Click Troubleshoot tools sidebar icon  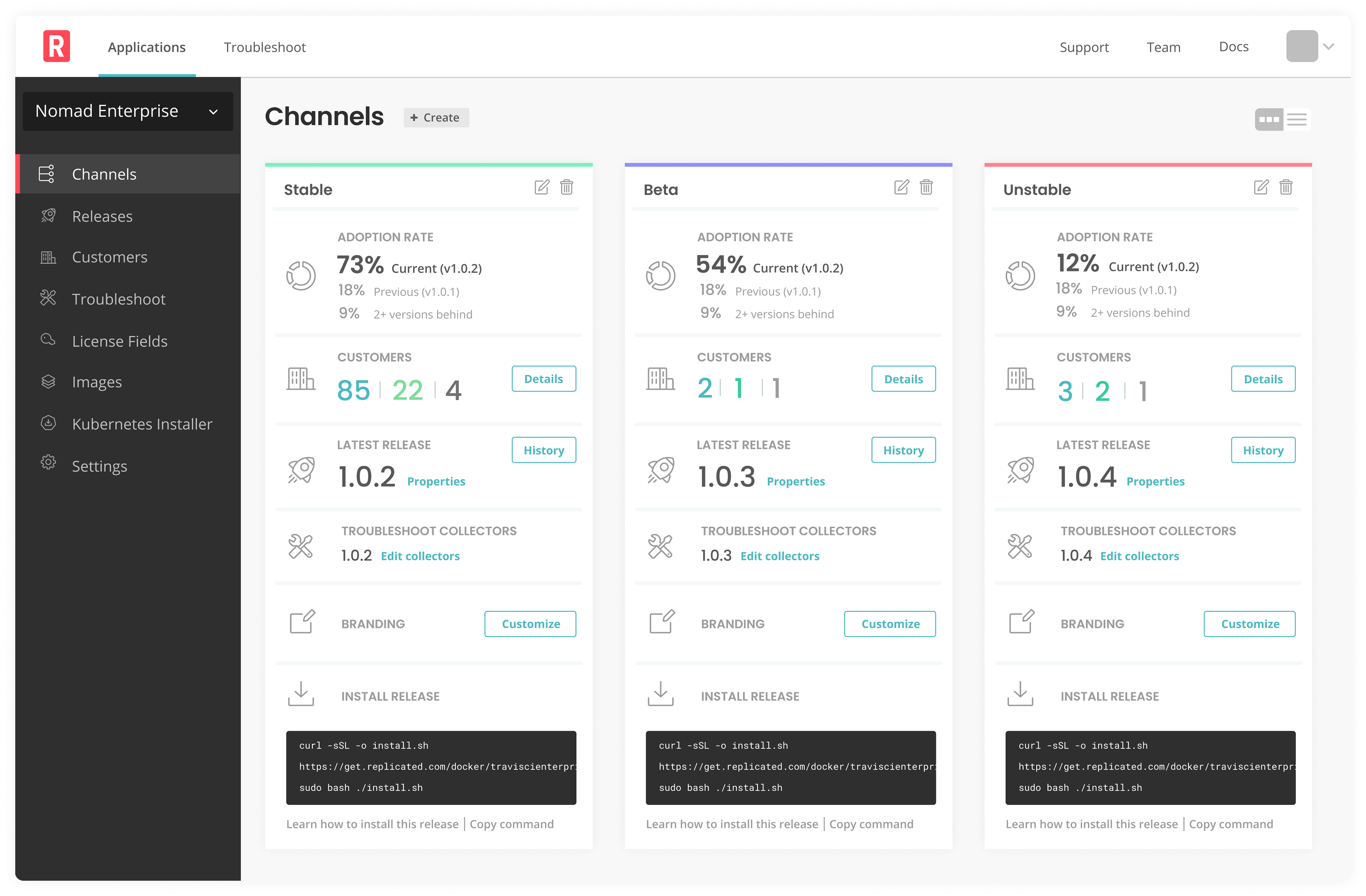click(x=48, y=298)
